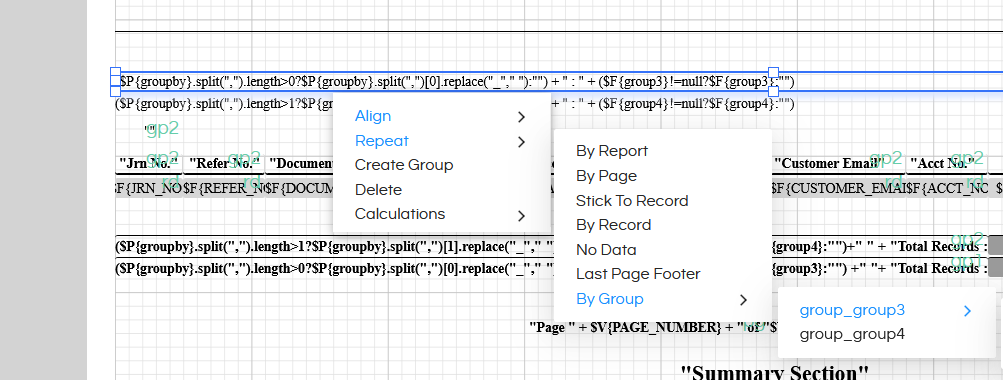Expand the arrow beside group_group3
This screenshot has width=1003, height=380.
[967, 311]
